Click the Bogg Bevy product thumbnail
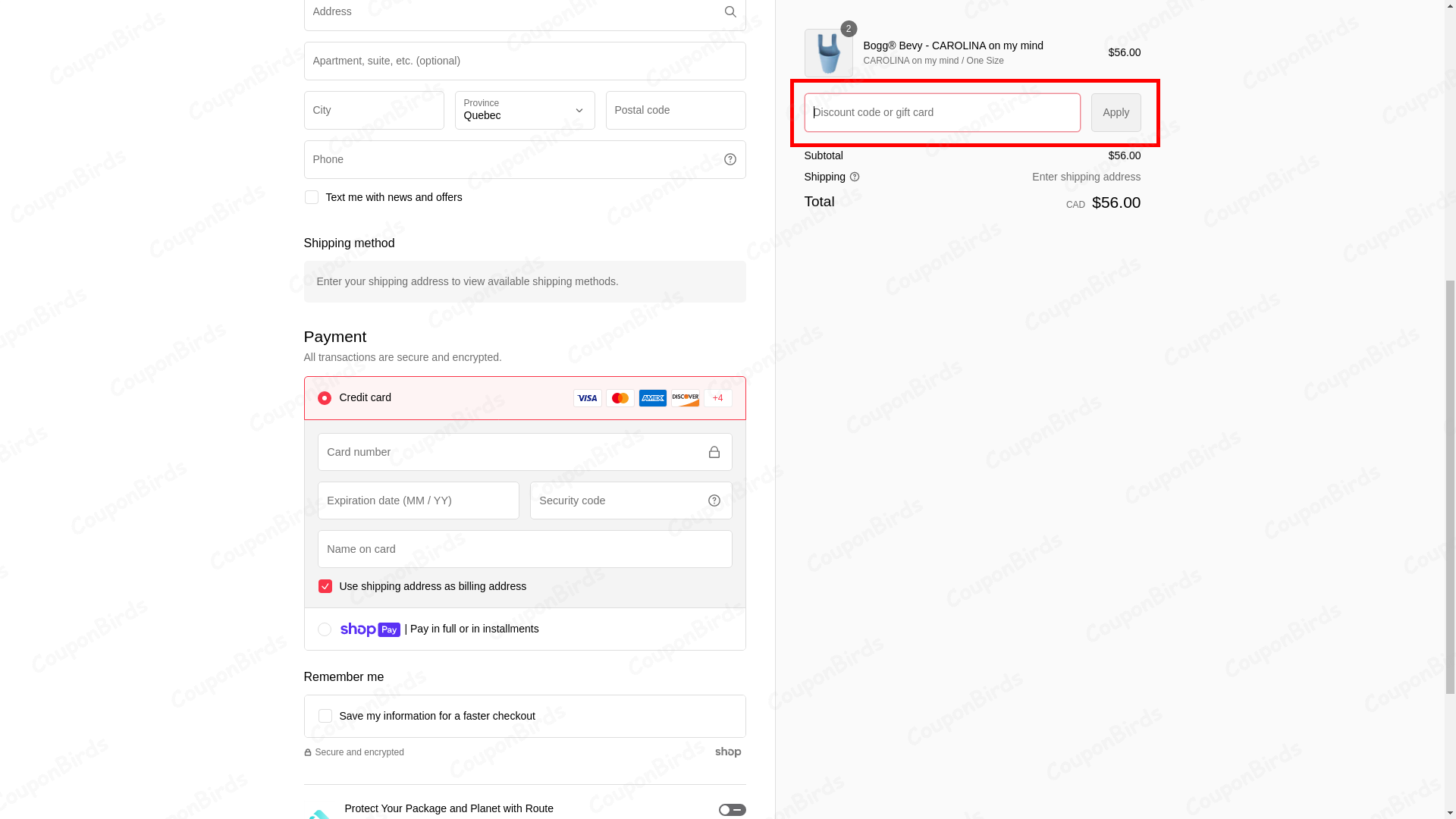 pyautogui.click(x=828, y=53)
